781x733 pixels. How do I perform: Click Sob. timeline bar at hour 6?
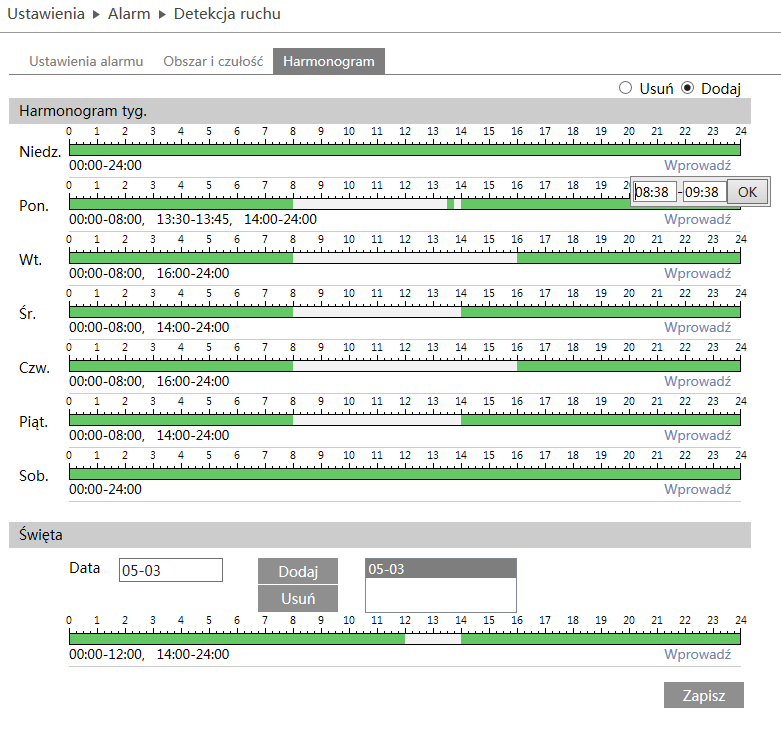pyautogui.click(x=237, y=474)
